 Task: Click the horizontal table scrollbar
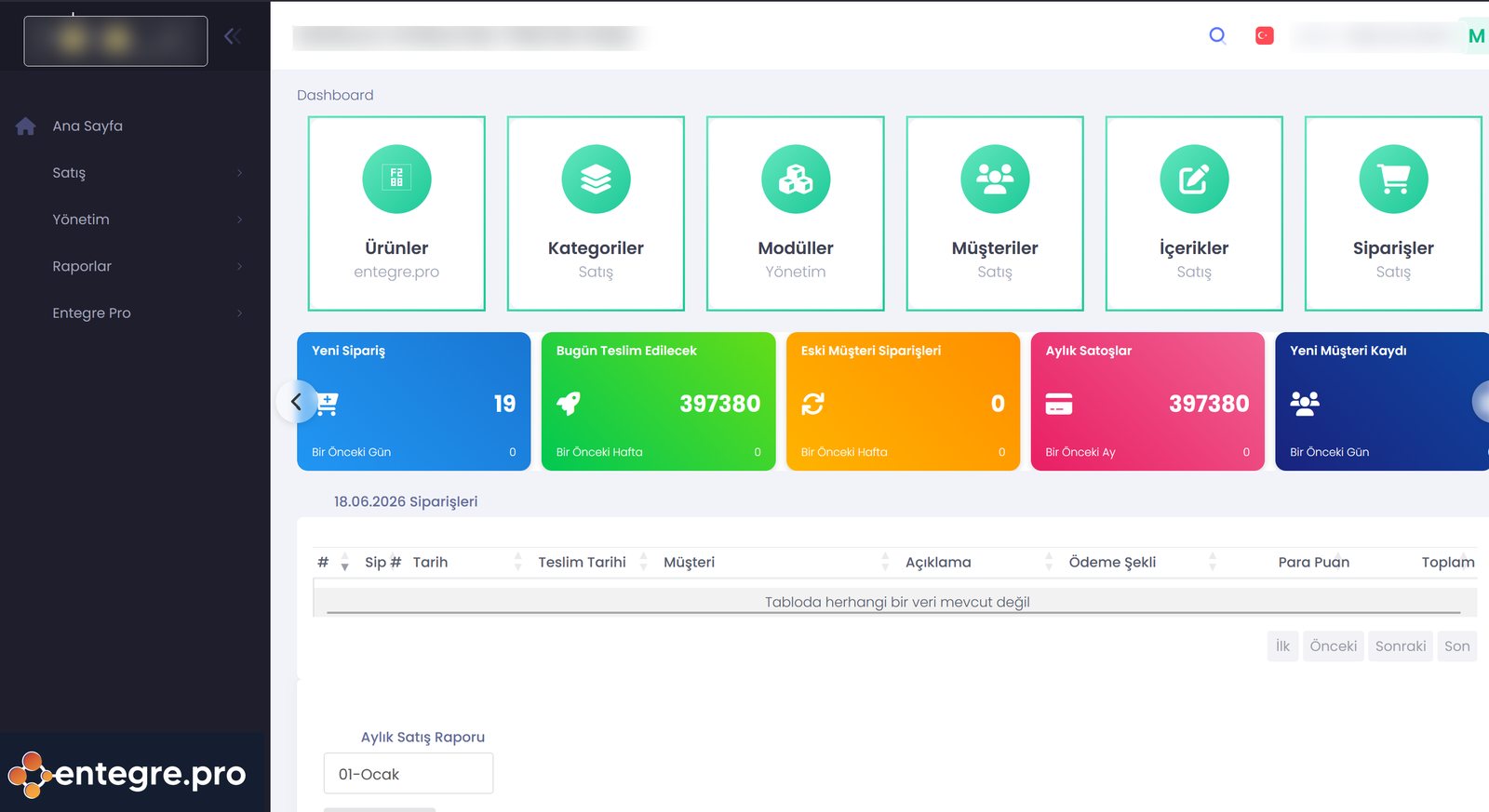coord(893,613)
